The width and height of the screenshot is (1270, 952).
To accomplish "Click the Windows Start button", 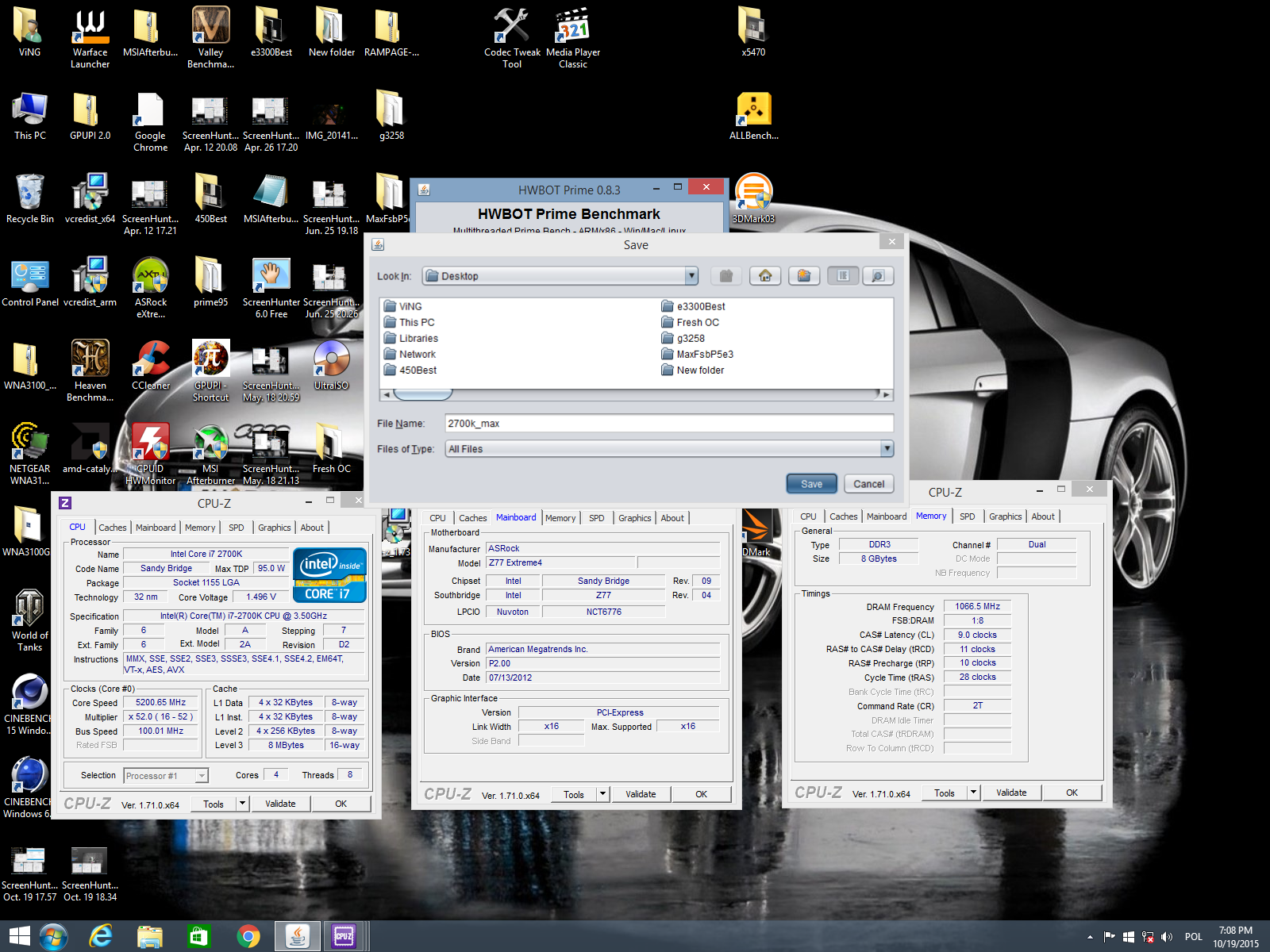I will pos(19,937).
